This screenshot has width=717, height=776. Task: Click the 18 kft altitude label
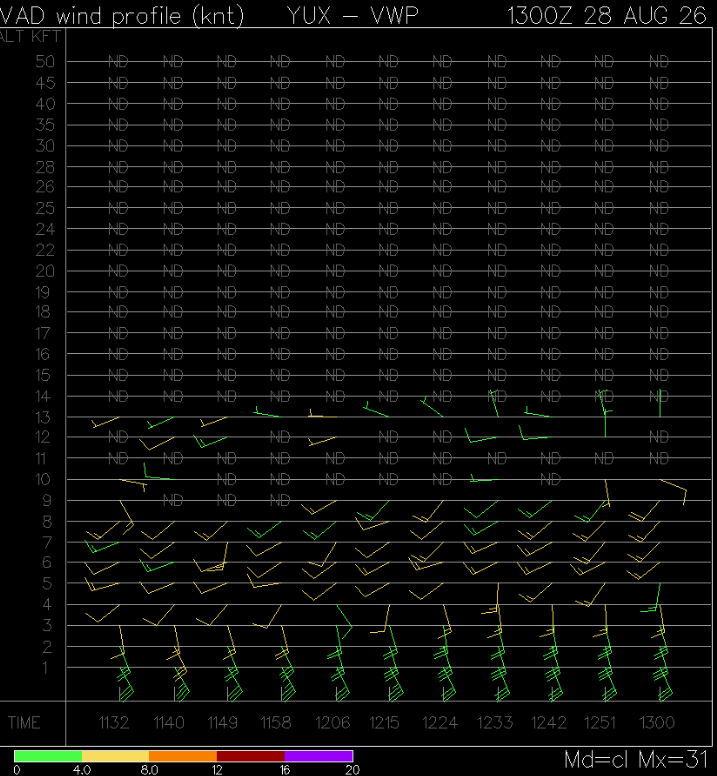point(43,312)
